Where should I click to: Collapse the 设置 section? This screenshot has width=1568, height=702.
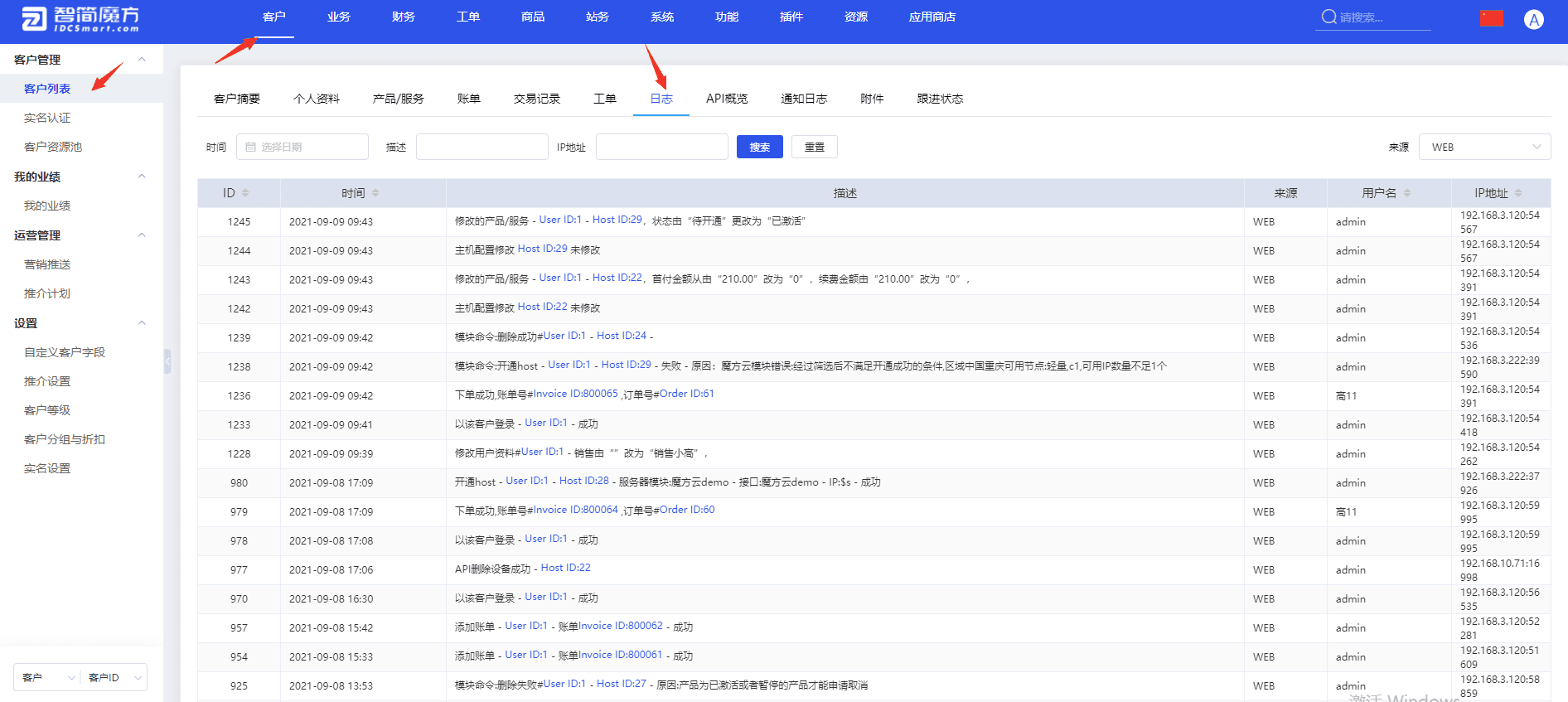(x=142, y=323)
